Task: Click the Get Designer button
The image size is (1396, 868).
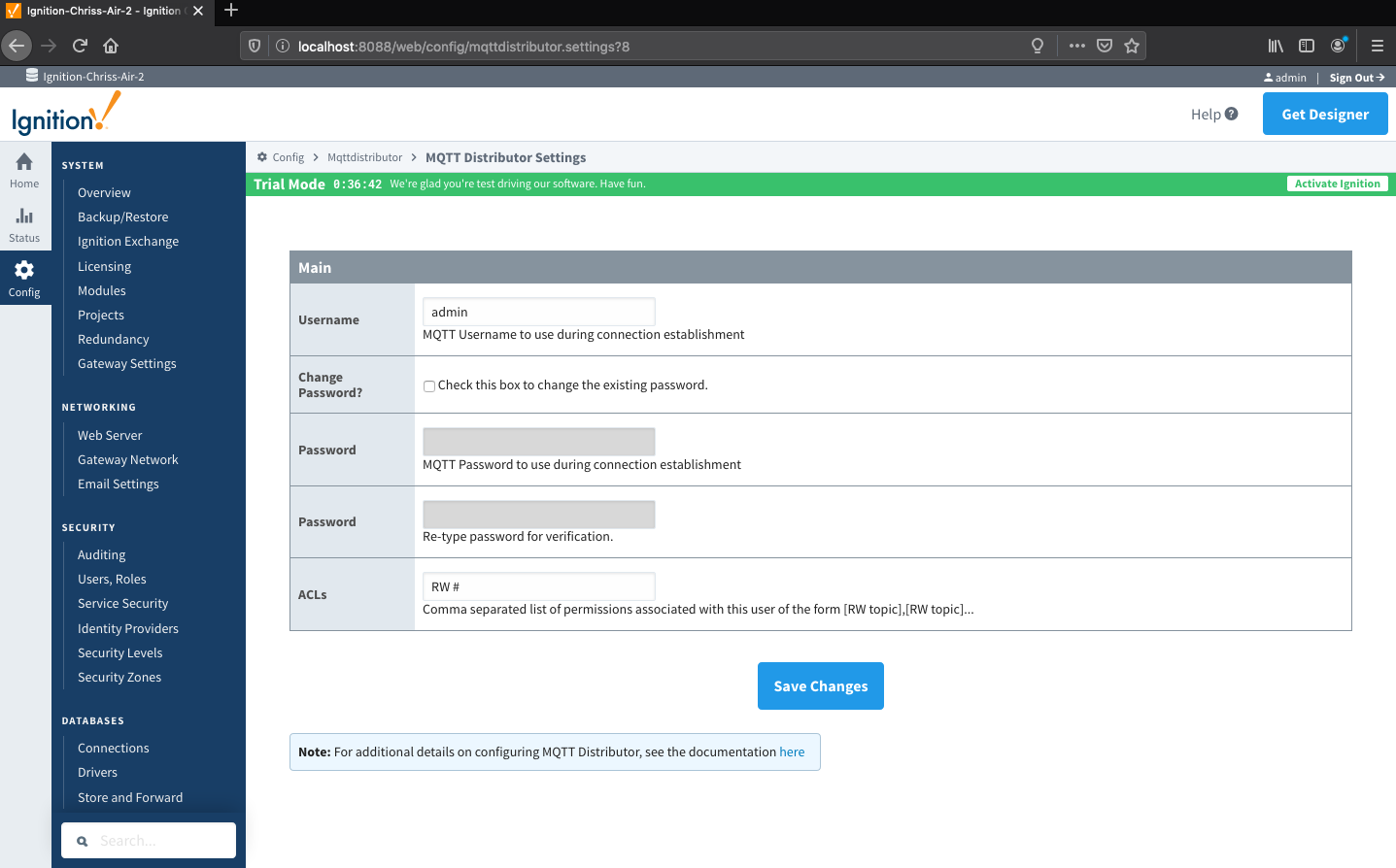Action: tap(1325, 114)
